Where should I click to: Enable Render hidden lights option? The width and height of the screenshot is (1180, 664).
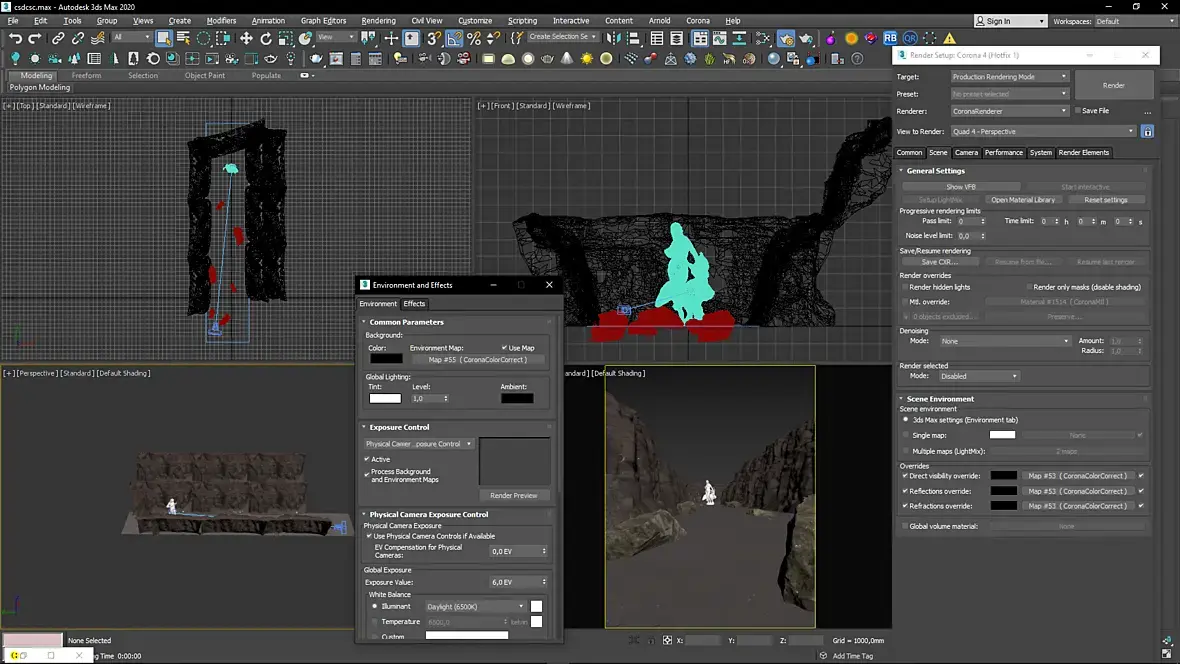click(905, 287)
